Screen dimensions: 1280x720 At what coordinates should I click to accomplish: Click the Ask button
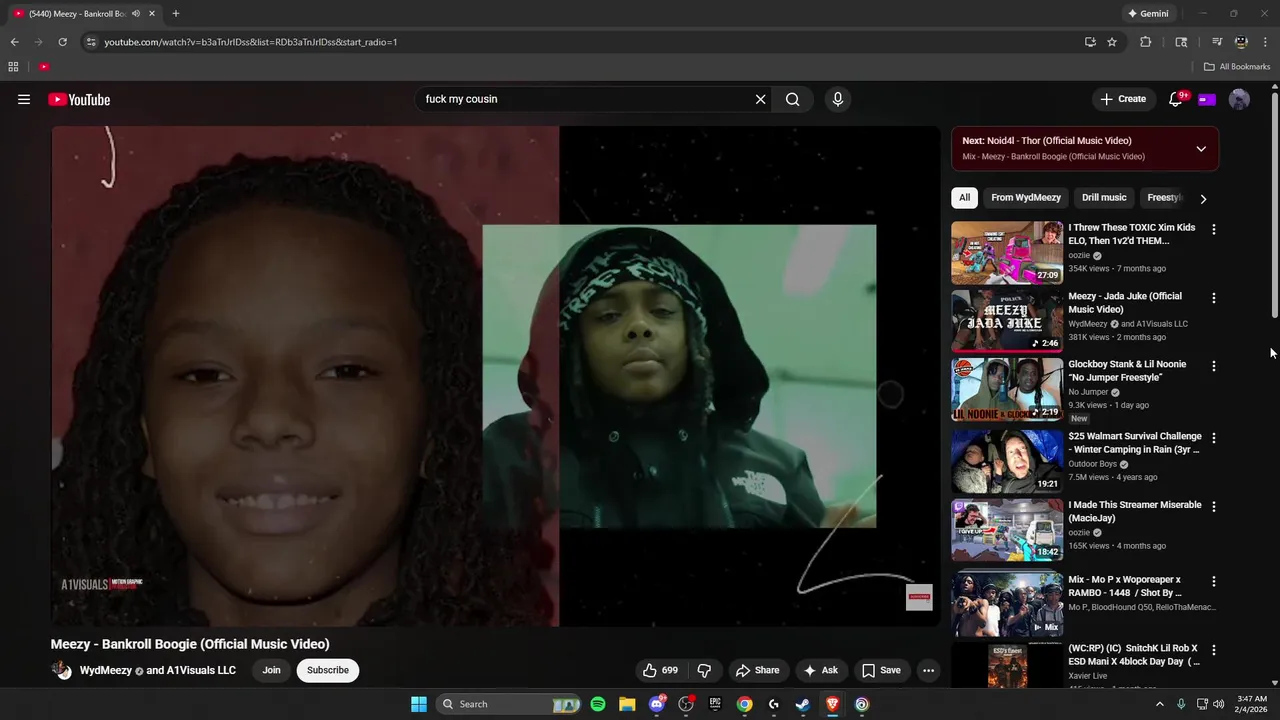(x=821, y=670)
